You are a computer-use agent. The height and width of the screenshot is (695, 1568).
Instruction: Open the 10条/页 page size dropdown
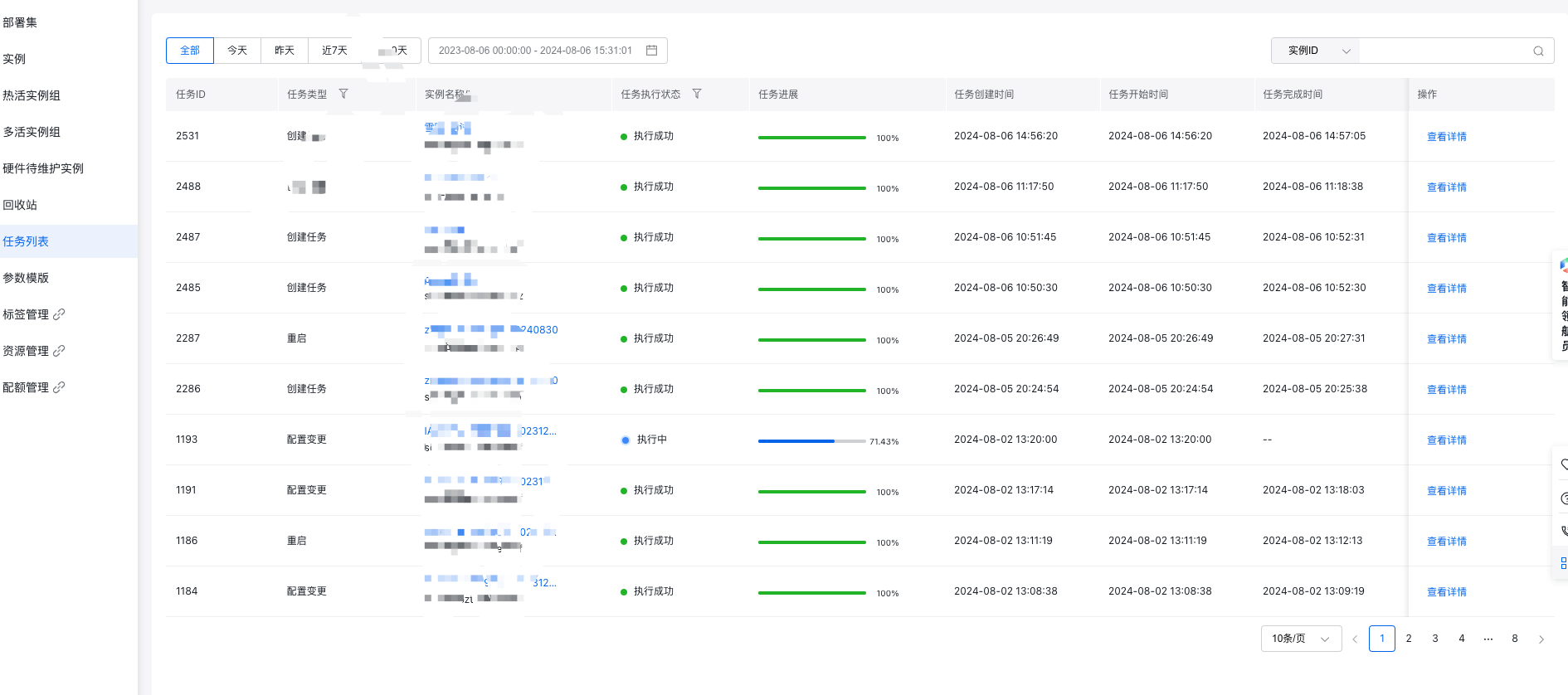click(x=1301, y=639)
